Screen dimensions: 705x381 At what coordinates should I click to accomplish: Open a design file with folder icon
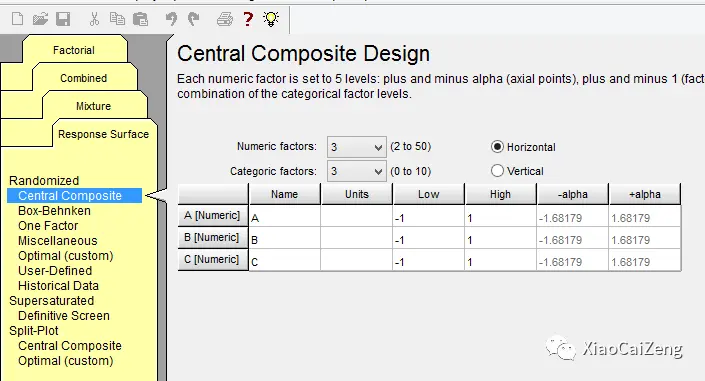tap(40, 19)
